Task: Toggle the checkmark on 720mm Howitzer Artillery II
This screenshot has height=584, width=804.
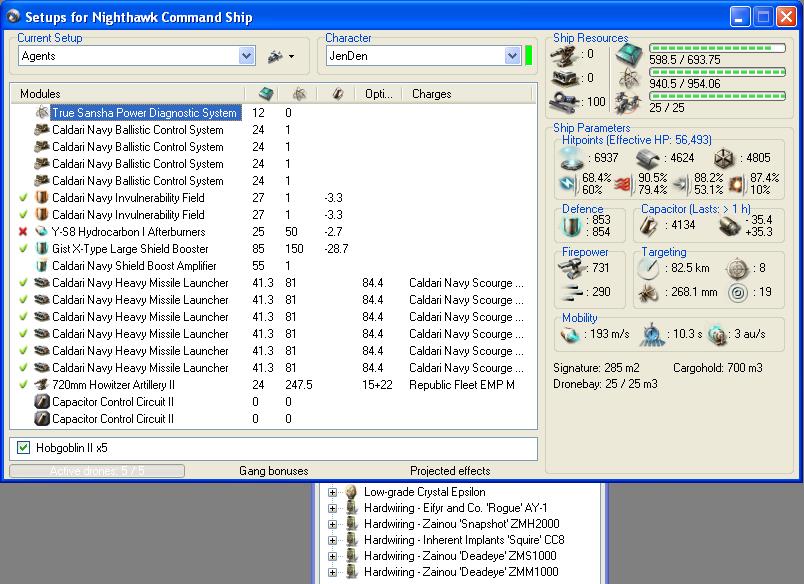Action: [x=23, y=385]
